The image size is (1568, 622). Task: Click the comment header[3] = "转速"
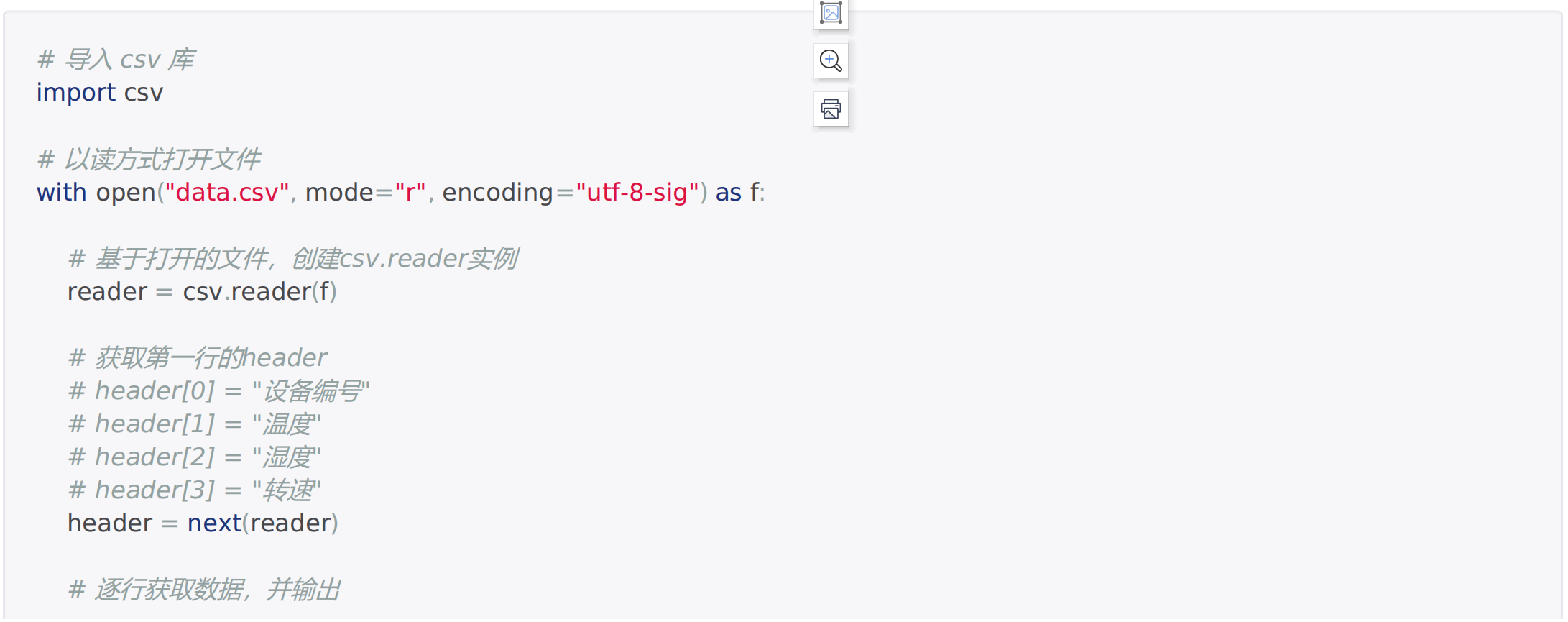point(194,490)
